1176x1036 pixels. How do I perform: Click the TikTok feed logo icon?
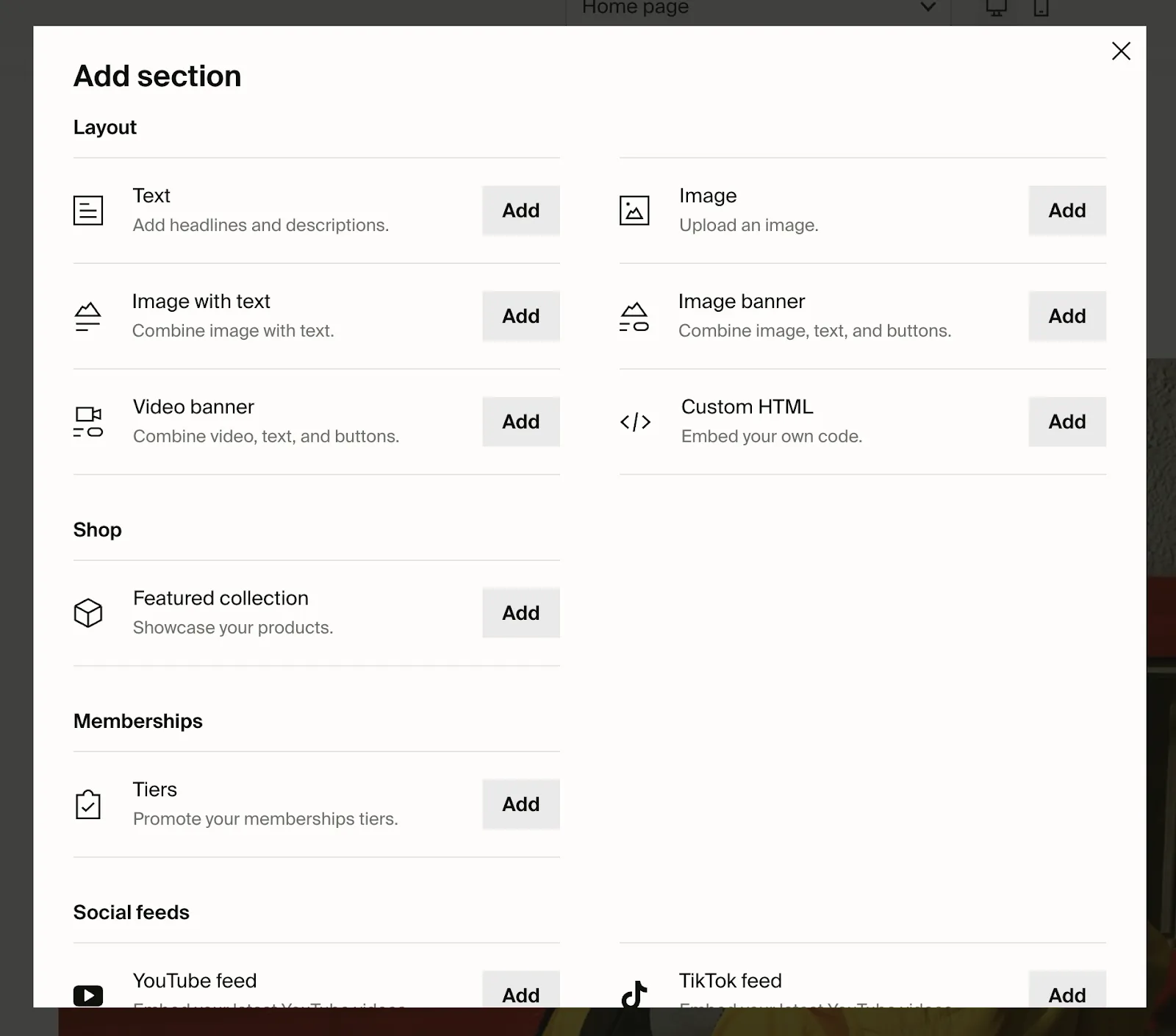click(634, 994)
